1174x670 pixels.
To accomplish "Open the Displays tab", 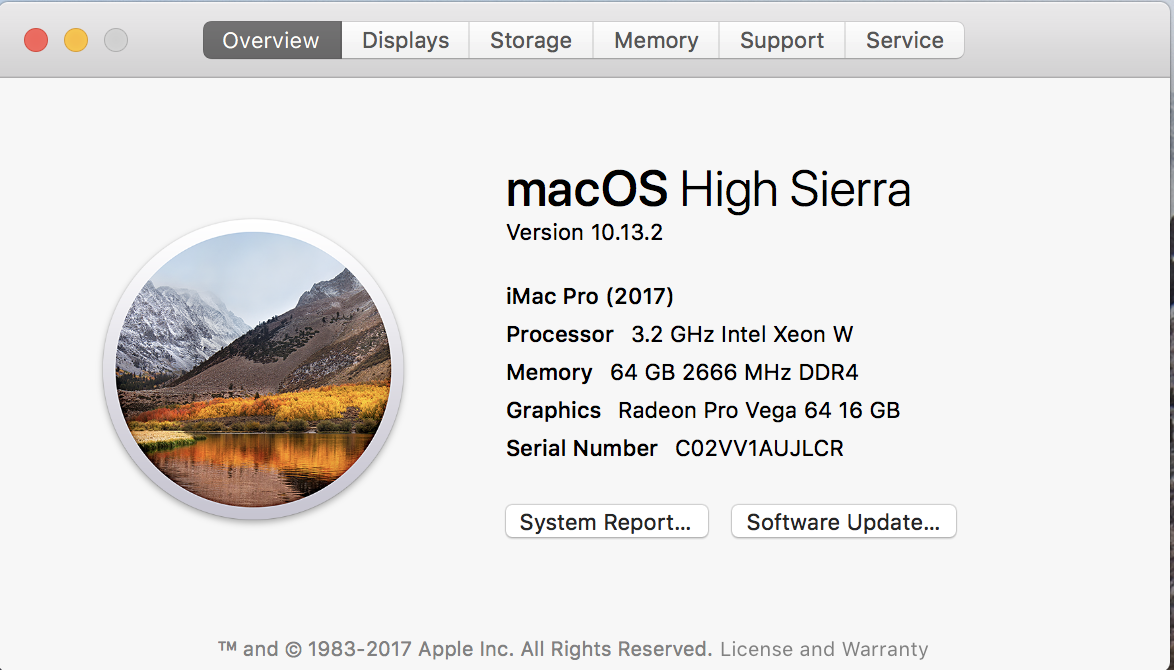I will click(405, 41).
